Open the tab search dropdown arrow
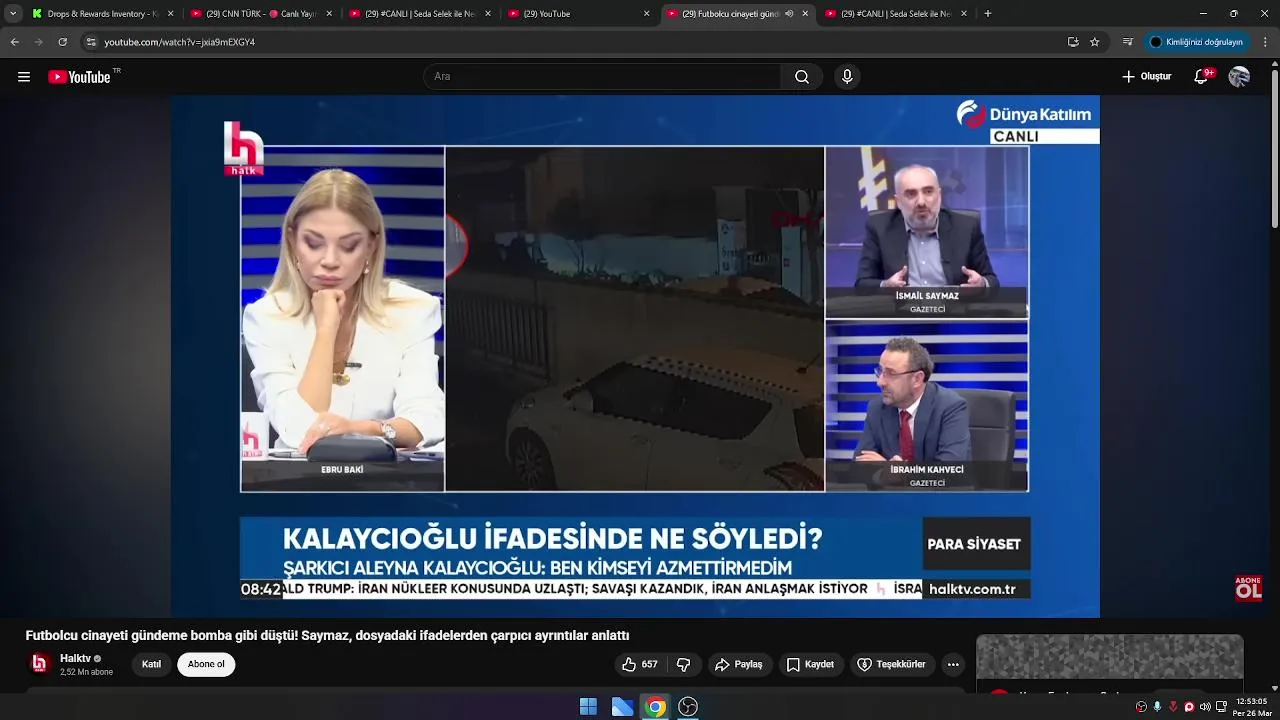The width and height of the screenshot is (1280, 720). click(13, 14)
